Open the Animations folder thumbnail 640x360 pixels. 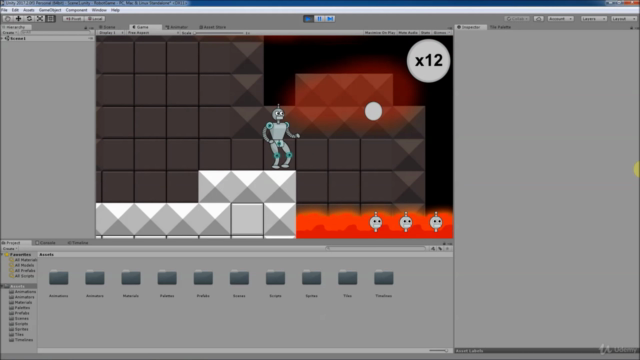tap(59, 278)
